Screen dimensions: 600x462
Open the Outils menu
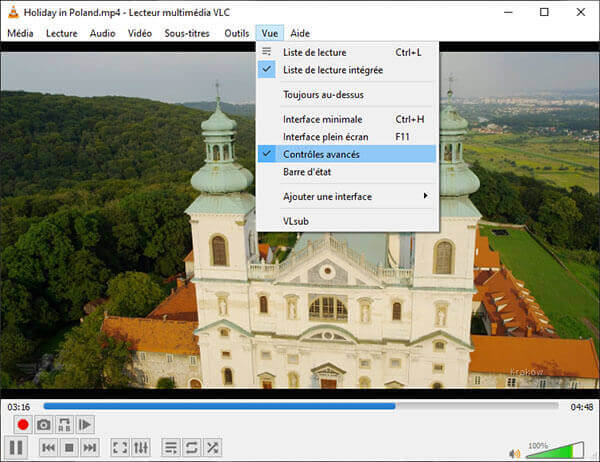point(237,33)
